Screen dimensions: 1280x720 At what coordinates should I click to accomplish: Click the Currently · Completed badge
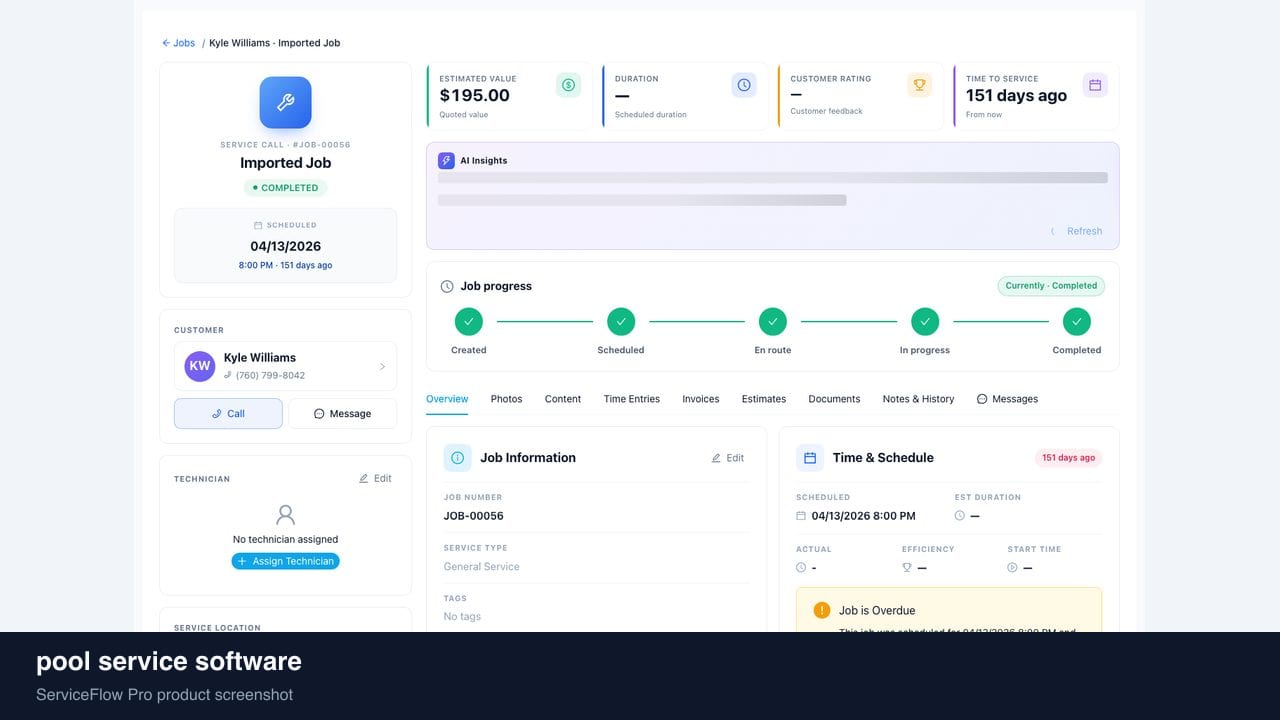1051,286
